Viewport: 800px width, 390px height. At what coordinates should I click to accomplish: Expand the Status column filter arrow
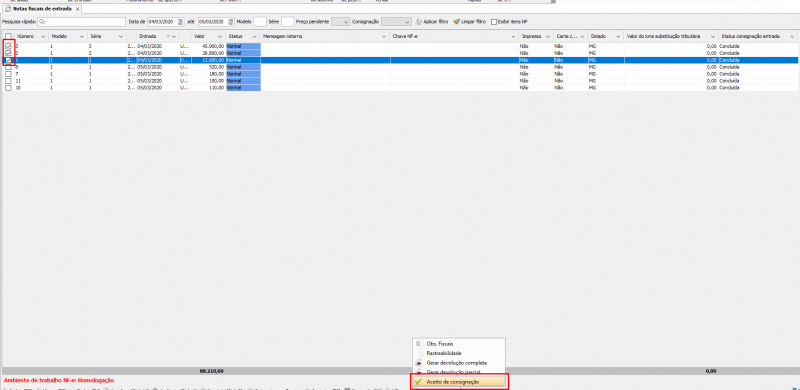(x=255, y=36)
